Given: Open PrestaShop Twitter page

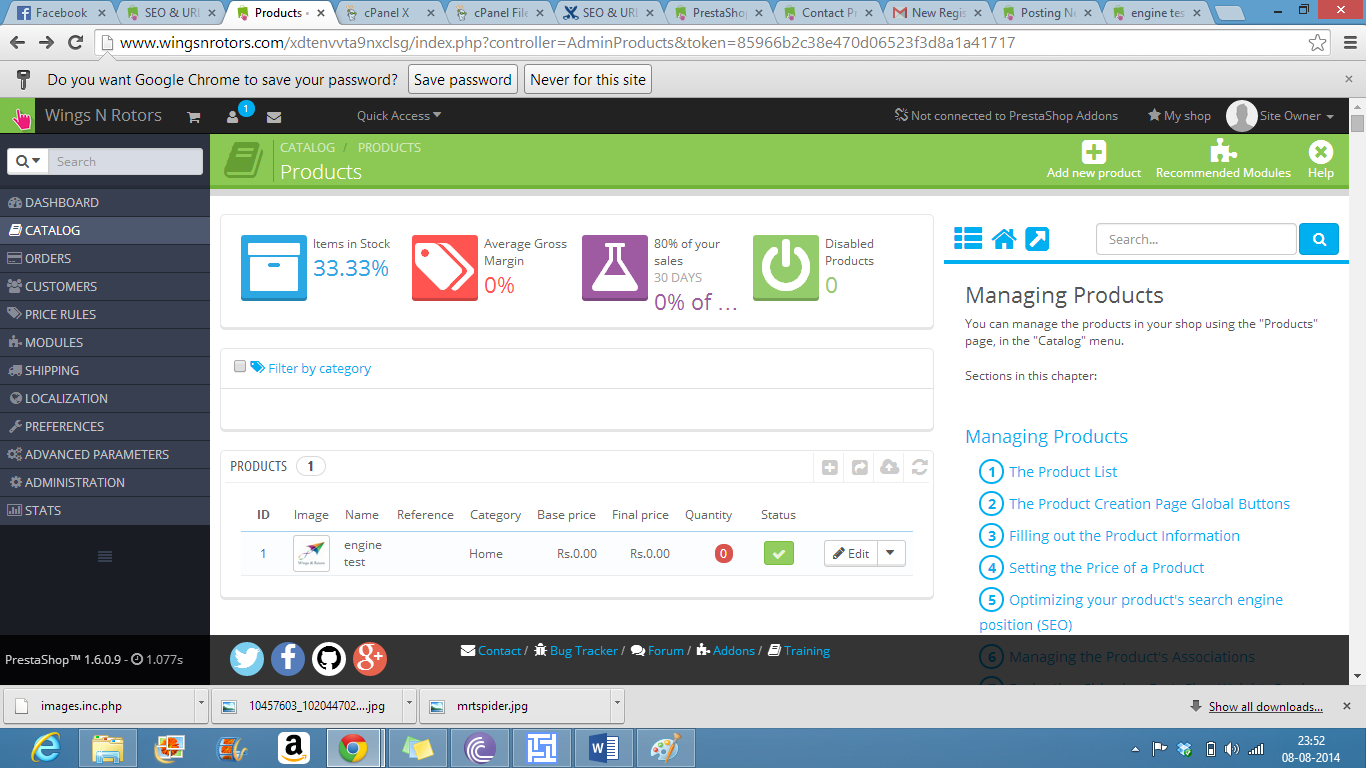Looking at the screenshot, I should pyautogui.click(x=247, y=658).
